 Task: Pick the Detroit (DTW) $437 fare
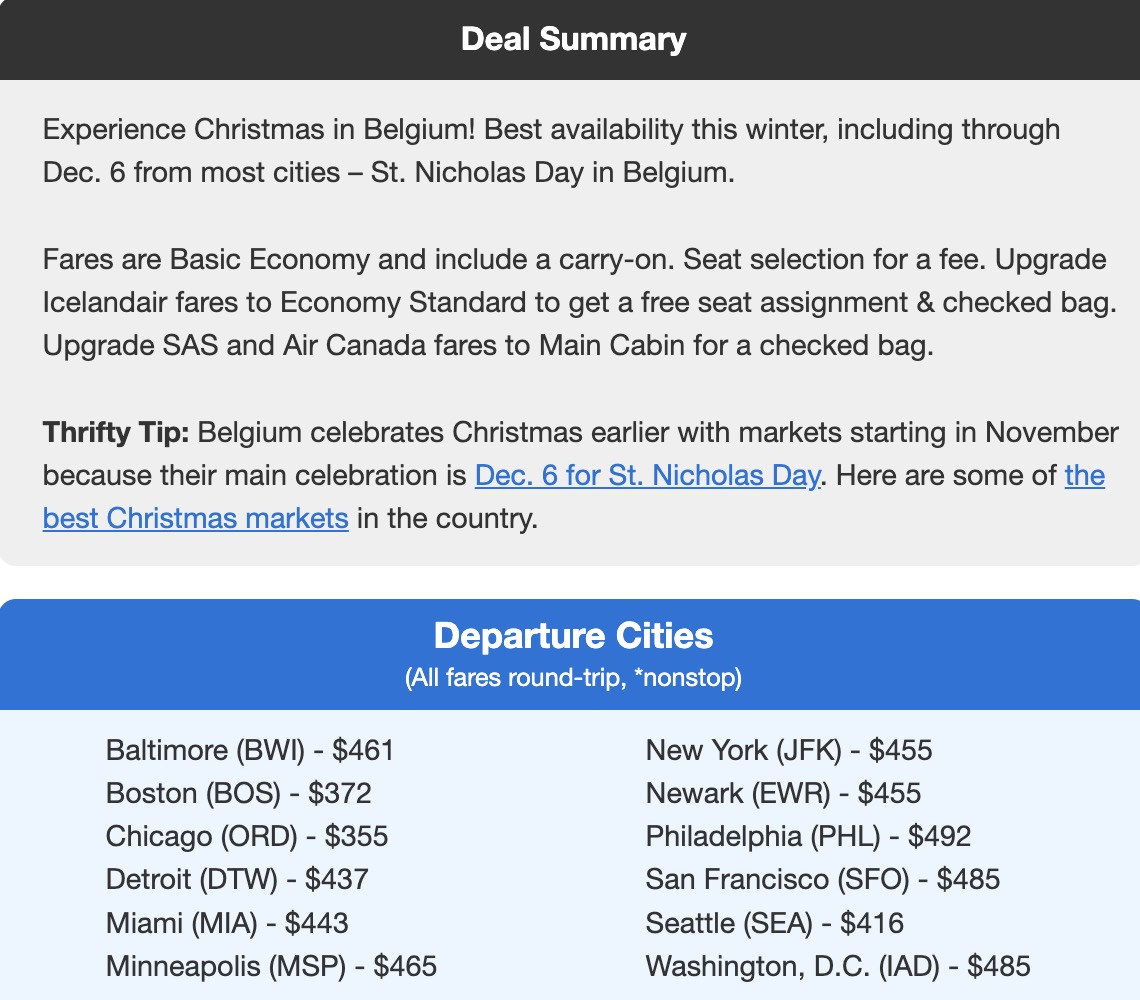click(x=237, y=879)
